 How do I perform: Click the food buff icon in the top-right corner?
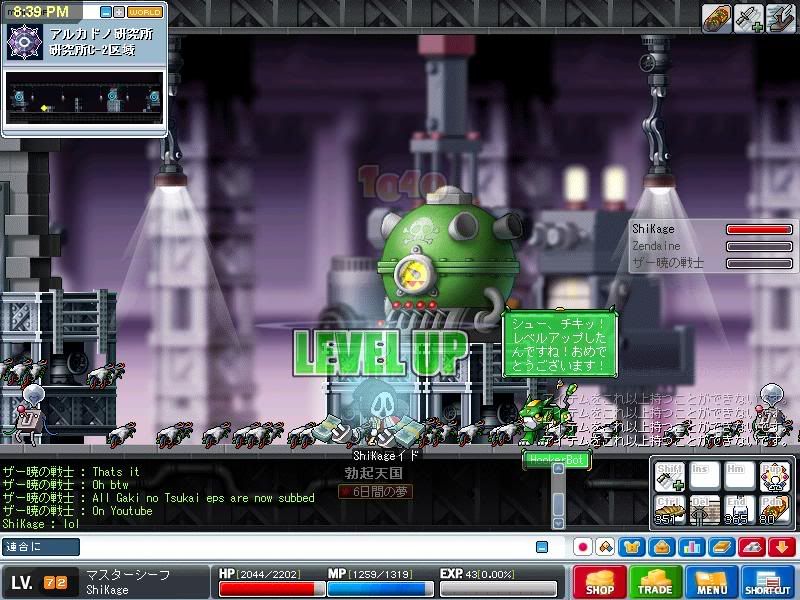point(716,18)
